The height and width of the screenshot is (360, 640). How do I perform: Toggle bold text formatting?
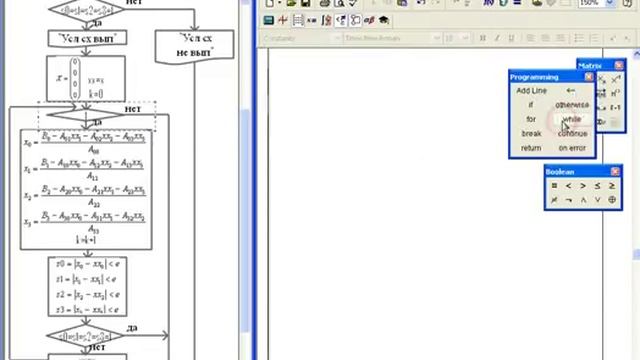483,38
